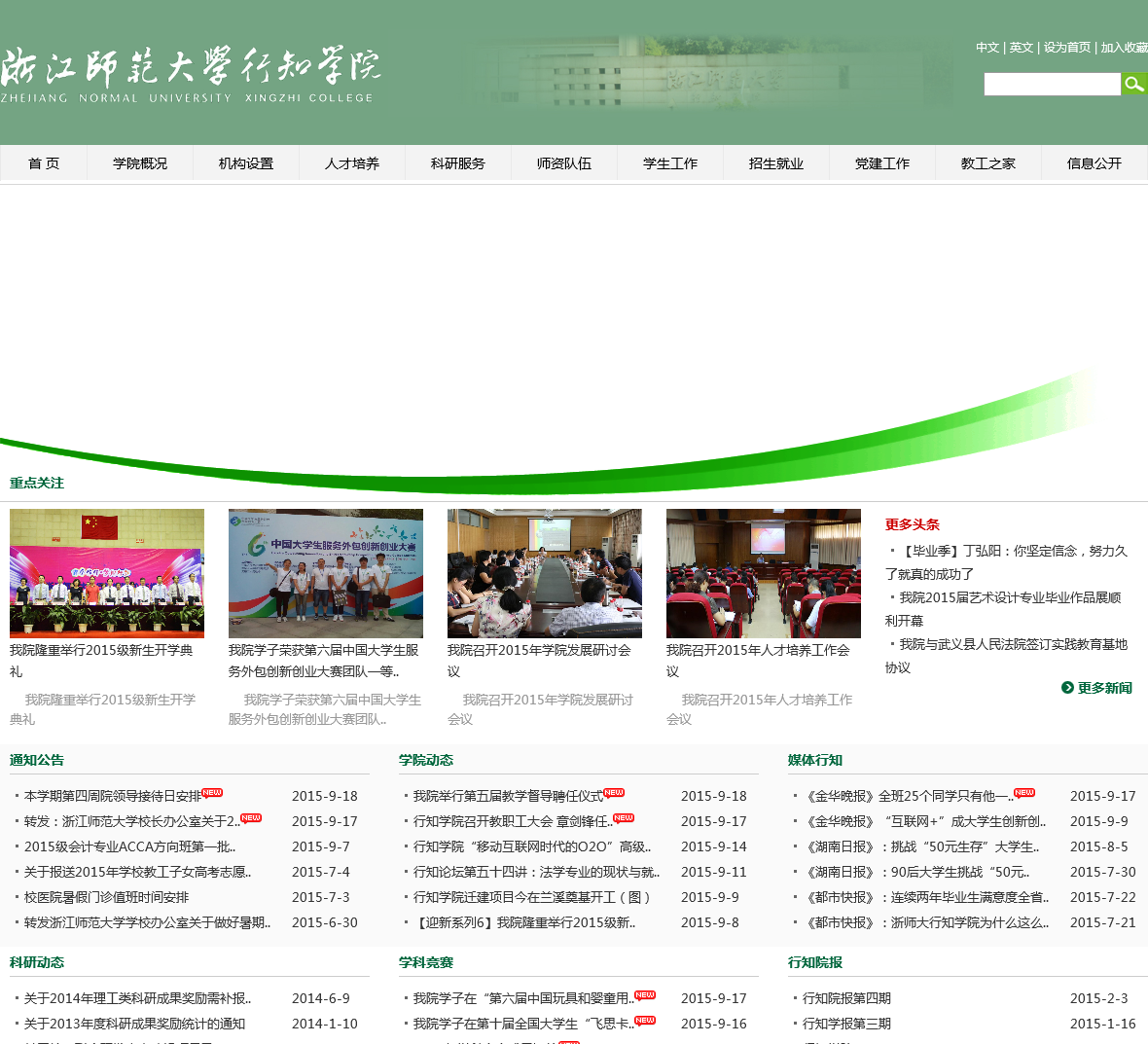Open the 首页 menu item
This screenshot has height=1044, width=1148.
[44, 163]
